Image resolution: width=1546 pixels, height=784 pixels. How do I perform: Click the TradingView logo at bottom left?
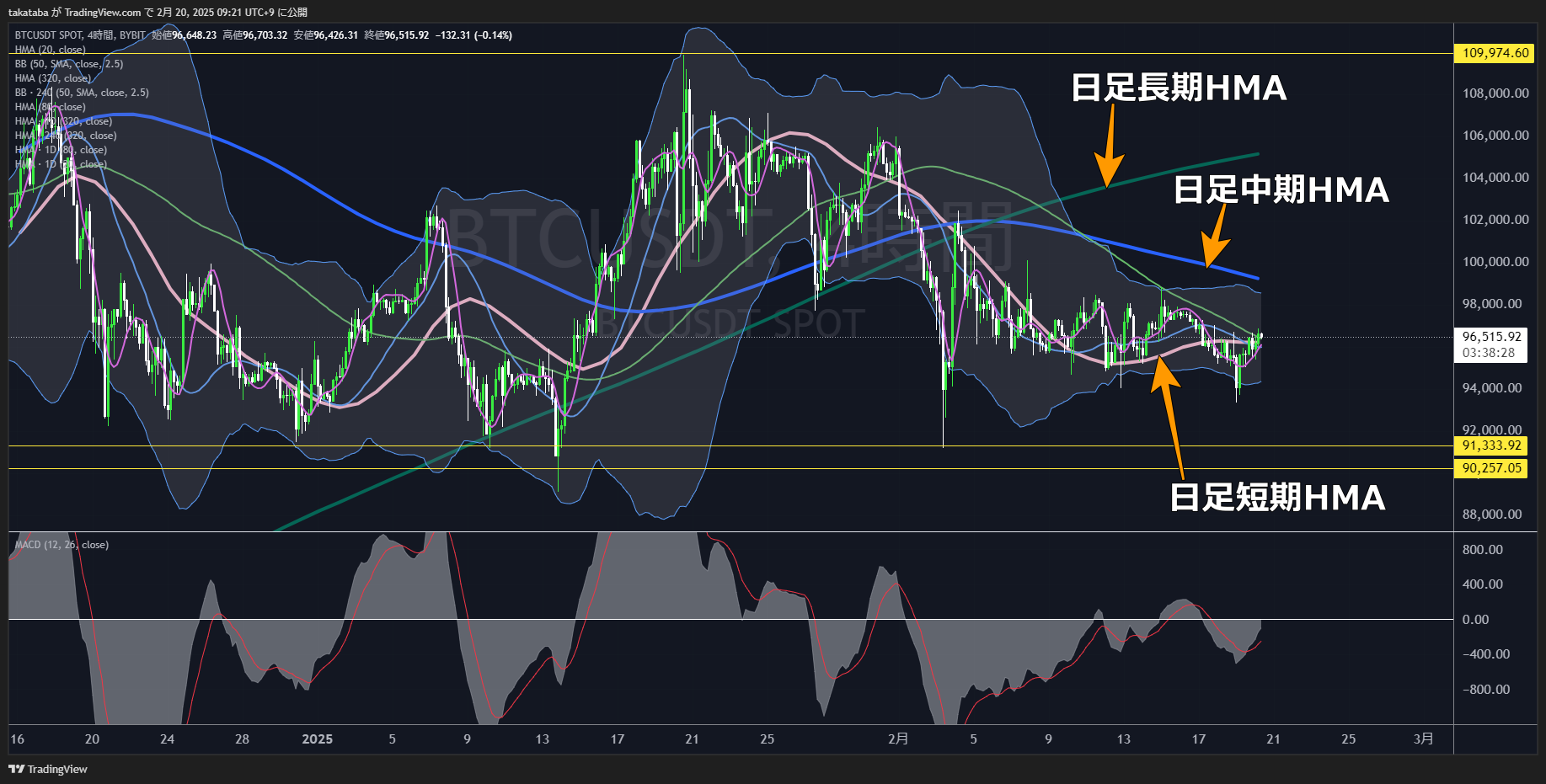tap(48, 769)
